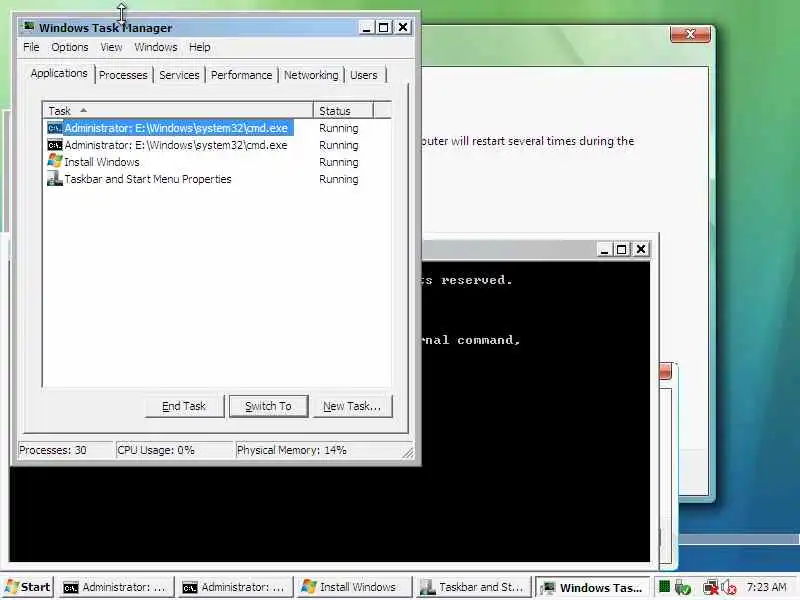The height and width of the screenshot is (600, 800).
Task: Close the command prompt window
Action: tap(641, 249)
